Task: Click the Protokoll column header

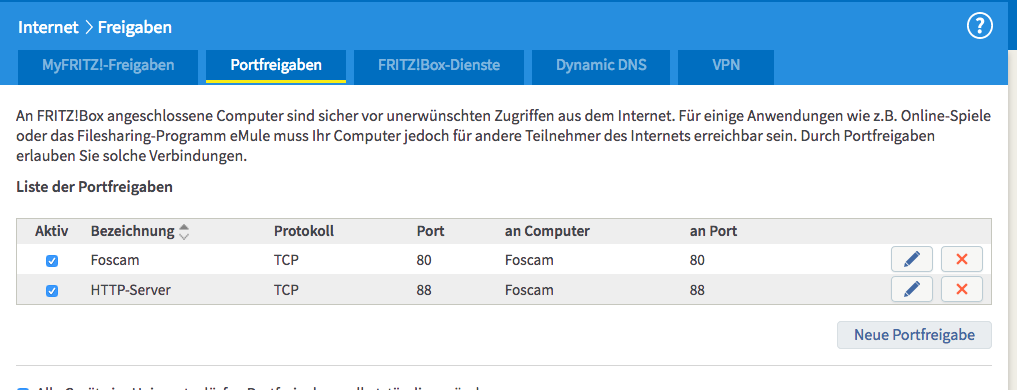Action: click(x=304, y=231)
